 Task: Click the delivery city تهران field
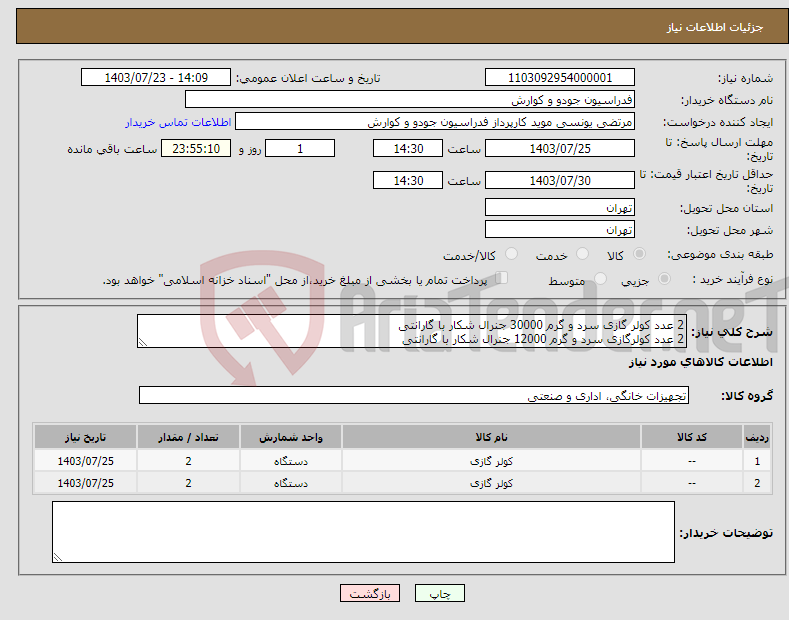tap(560, 229)
